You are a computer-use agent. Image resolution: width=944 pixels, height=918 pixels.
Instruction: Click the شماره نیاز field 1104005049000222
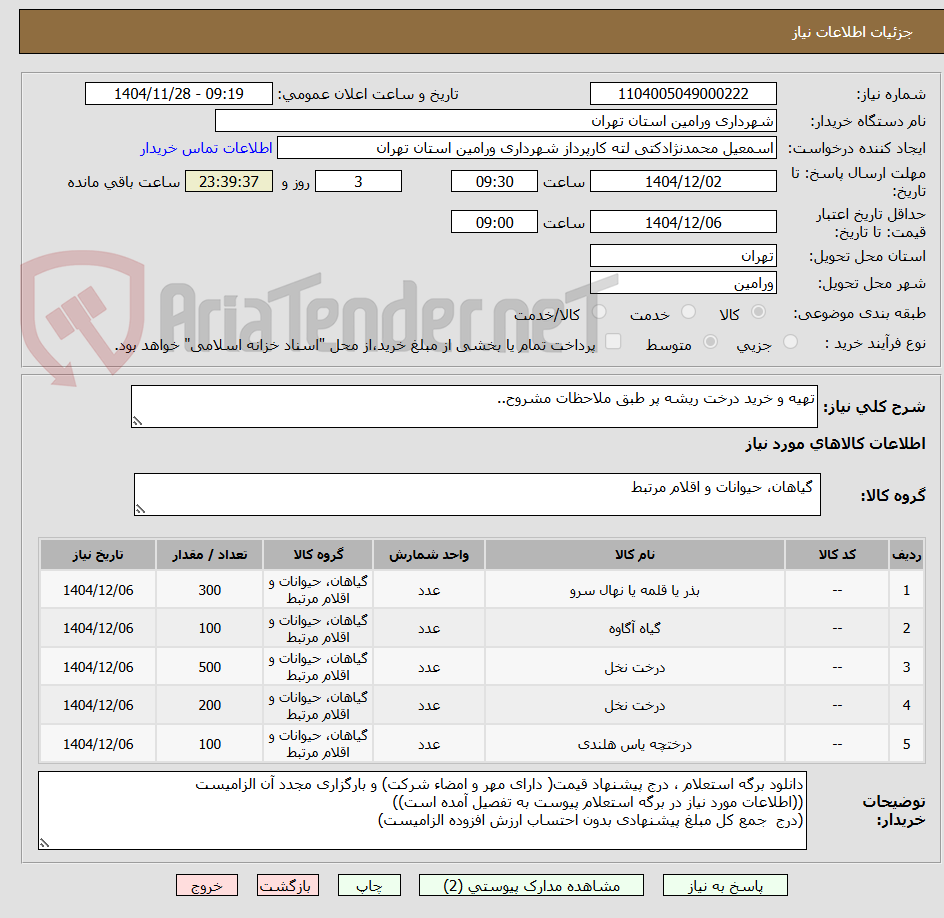[683, 94]
